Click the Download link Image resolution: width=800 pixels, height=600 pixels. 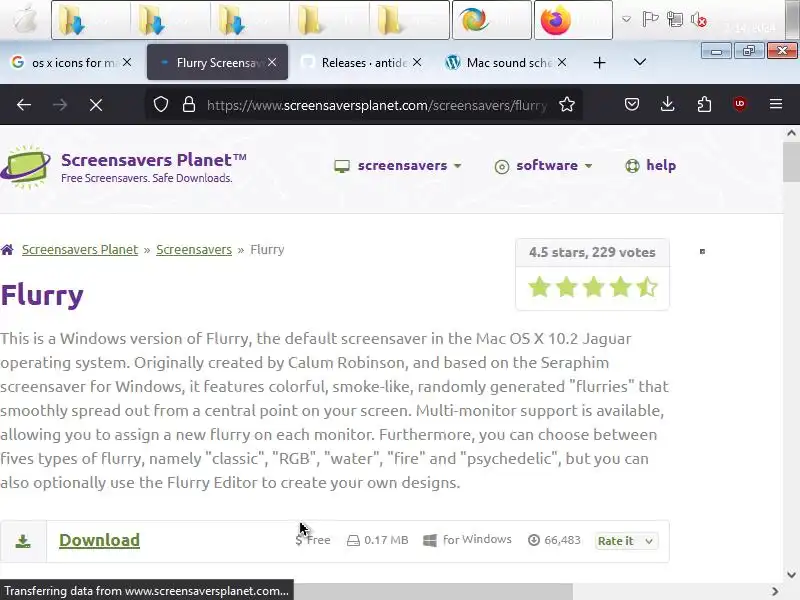point(99,540)
